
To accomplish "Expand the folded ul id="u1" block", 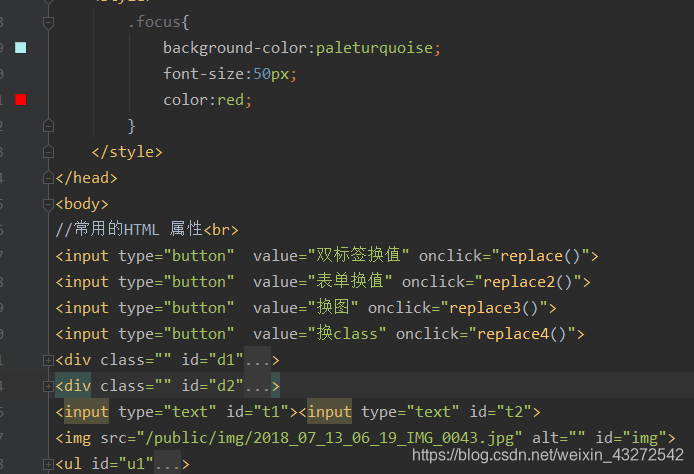I will (48, 464).
